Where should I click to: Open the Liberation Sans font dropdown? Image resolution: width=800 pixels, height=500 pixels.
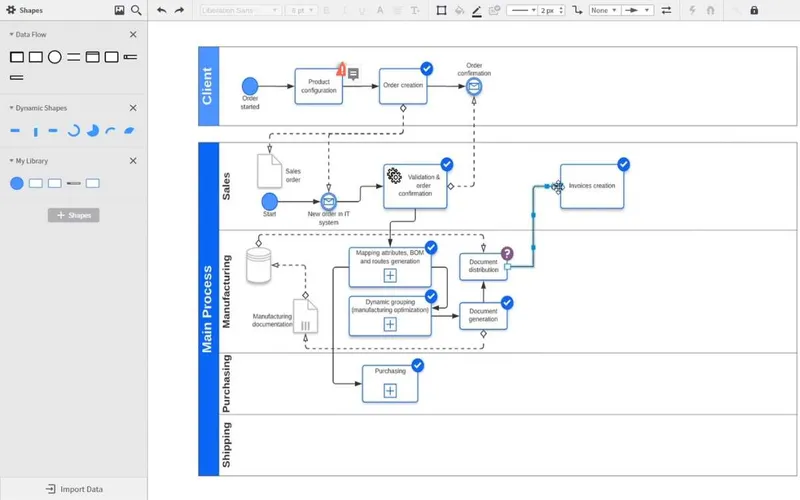click(240, 10)
